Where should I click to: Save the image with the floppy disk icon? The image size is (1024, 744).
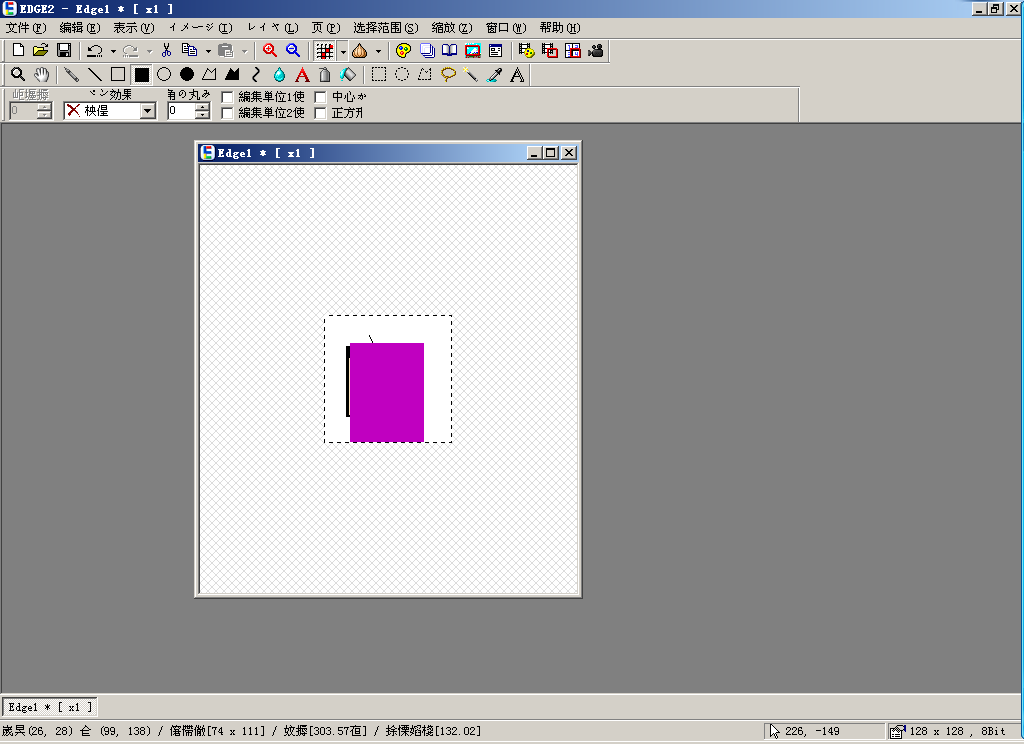(64, 50)
